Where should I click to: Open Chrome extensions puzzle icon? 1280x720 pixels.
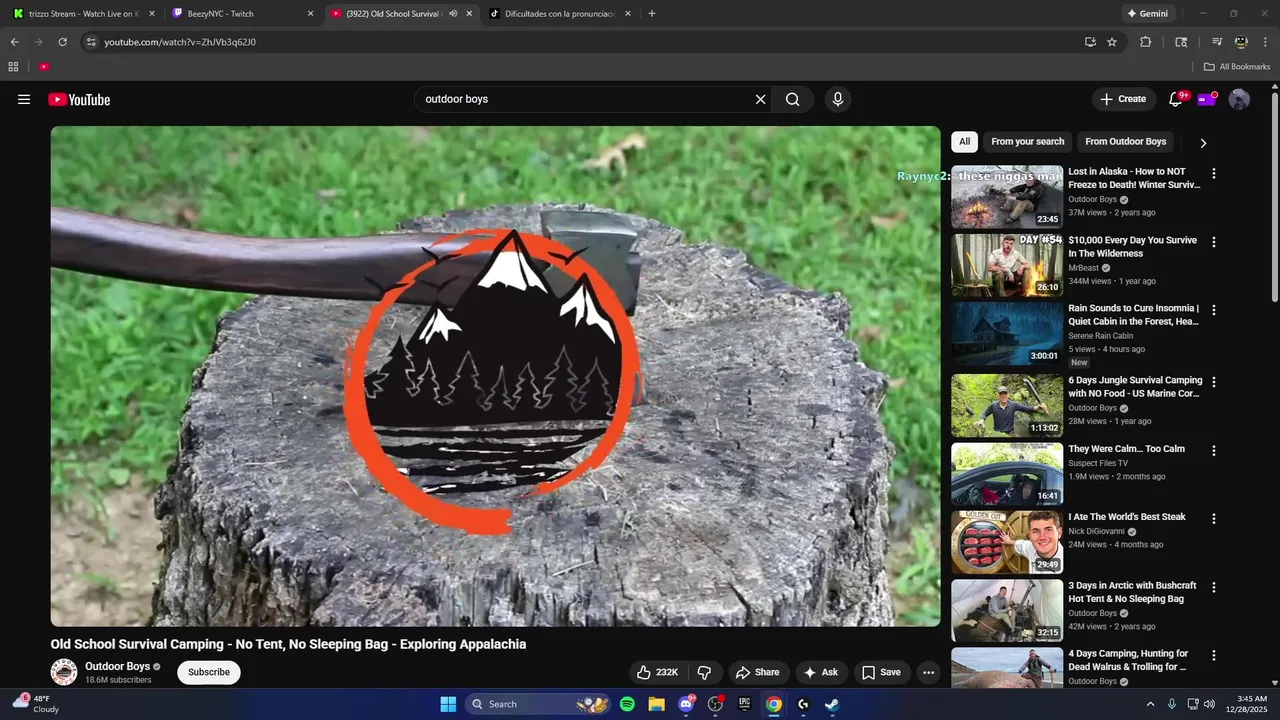tap(1146, 42)
